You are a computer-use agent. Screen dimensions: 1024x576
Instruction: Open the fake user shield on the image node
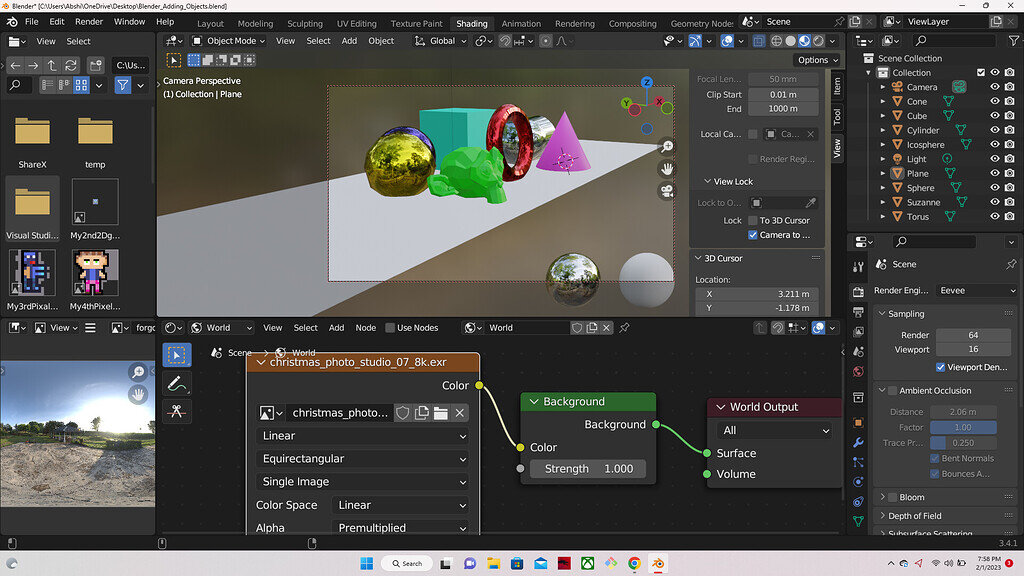[404, 413]
